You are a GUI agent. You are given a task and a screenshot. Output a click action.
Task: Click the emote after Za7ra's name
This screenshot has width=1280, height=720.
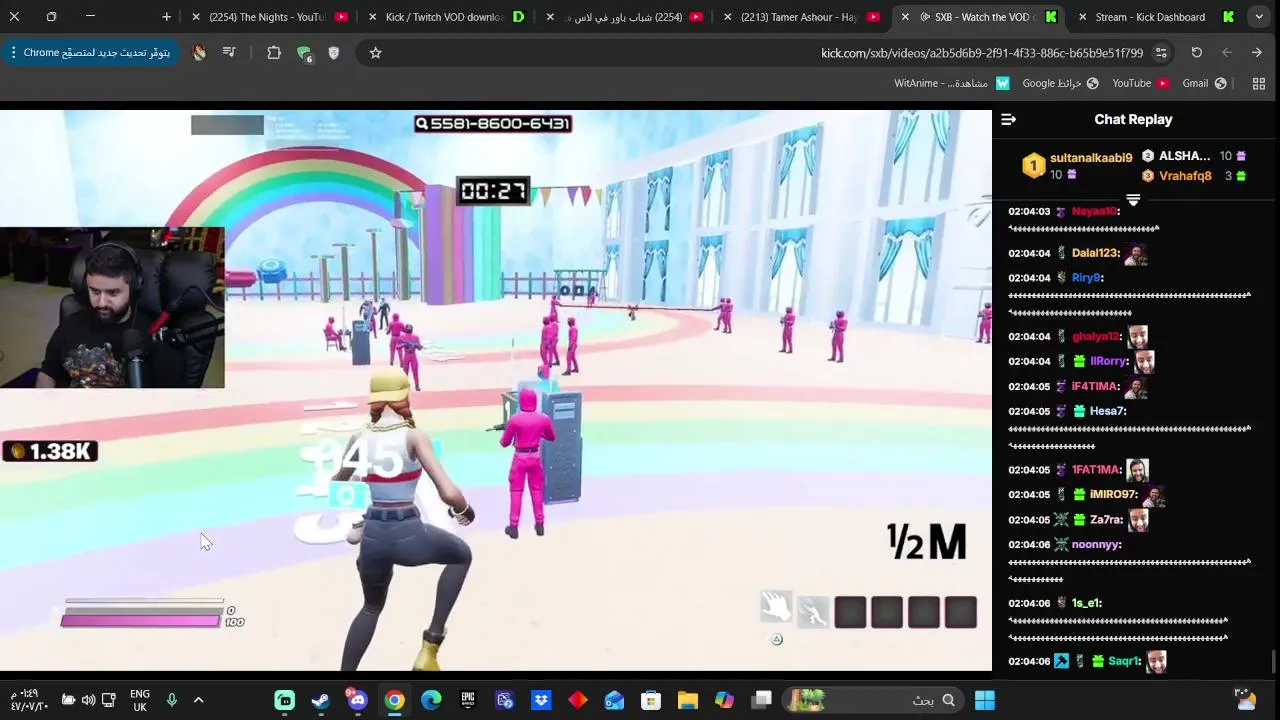pos(1138,520)
